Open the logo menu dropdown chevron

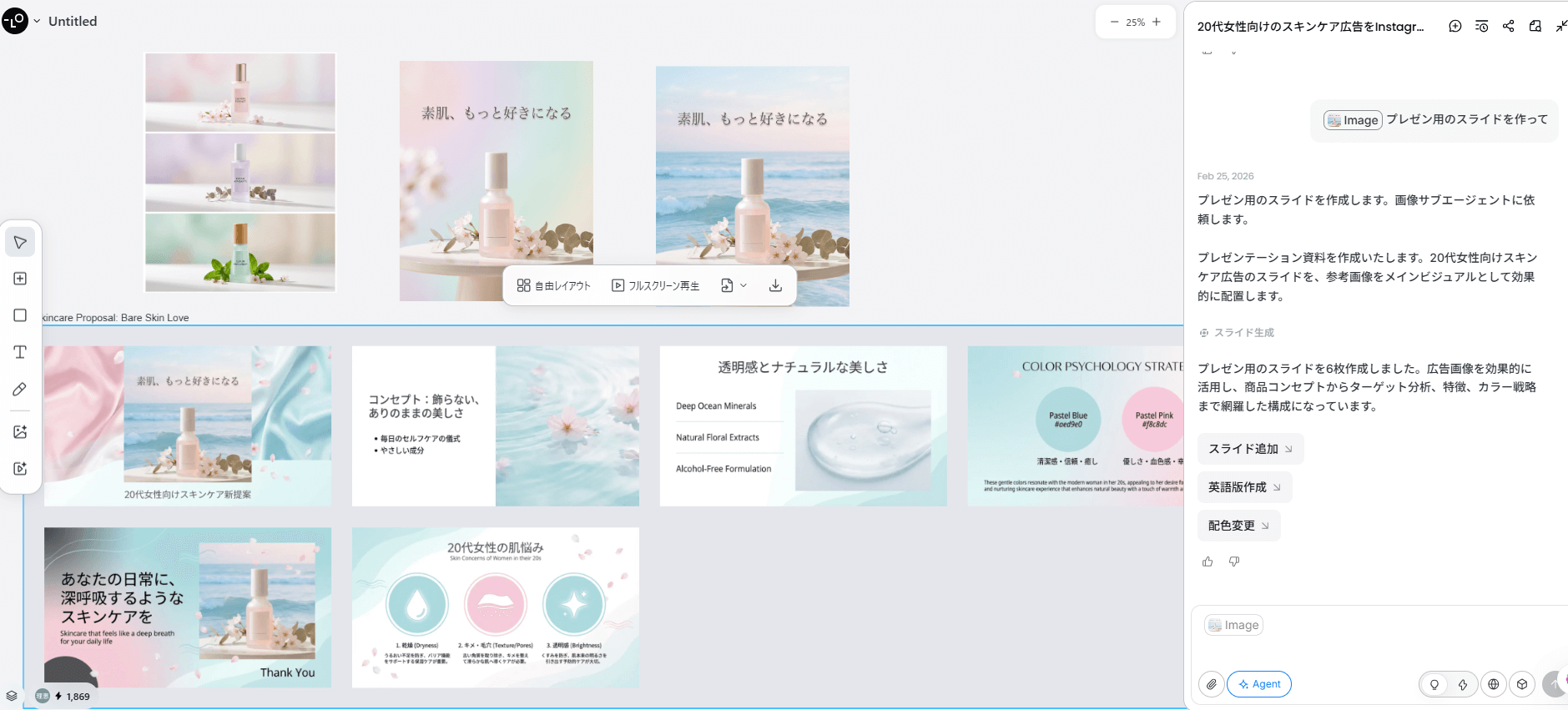(x=37, y=21)
